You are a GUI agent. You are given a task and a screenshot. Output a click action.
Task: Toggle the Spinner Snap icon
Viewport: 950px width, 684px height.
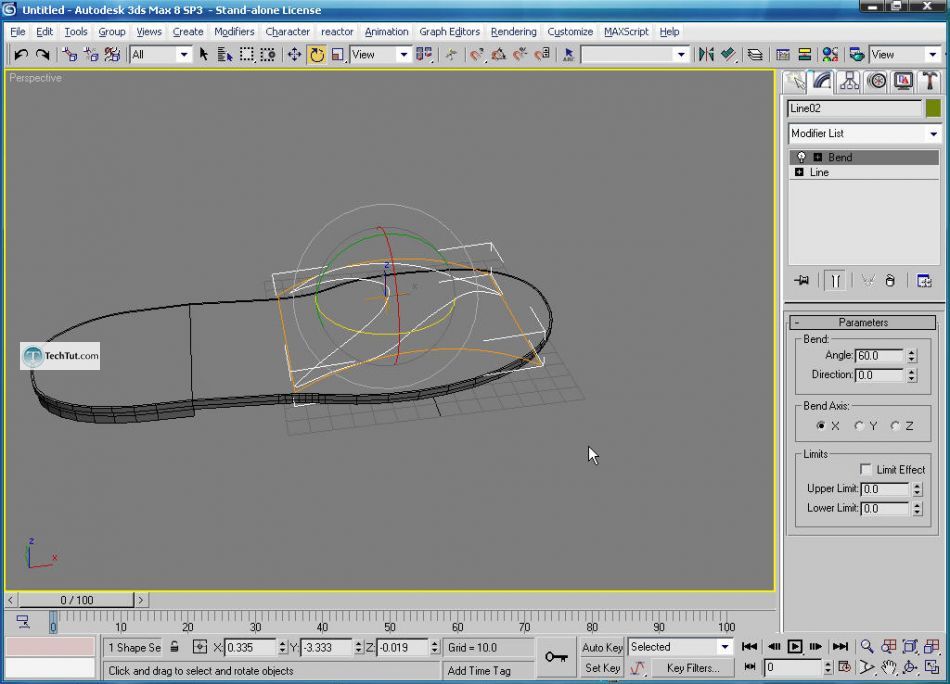[542, 55]
